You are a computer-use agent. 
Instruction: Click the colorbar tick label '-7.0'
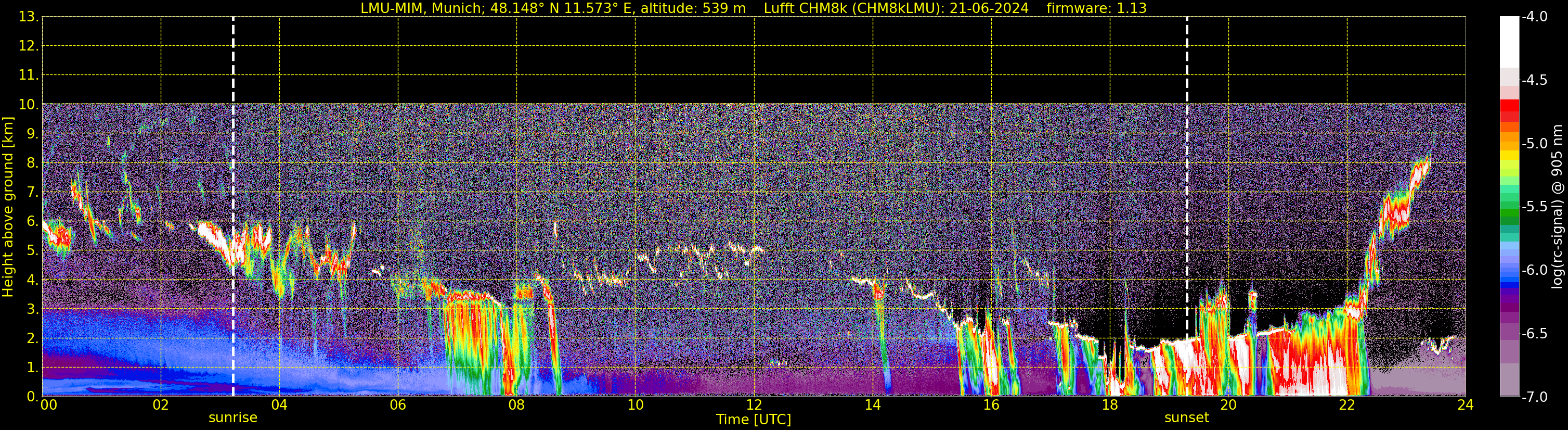[1535, 397]
